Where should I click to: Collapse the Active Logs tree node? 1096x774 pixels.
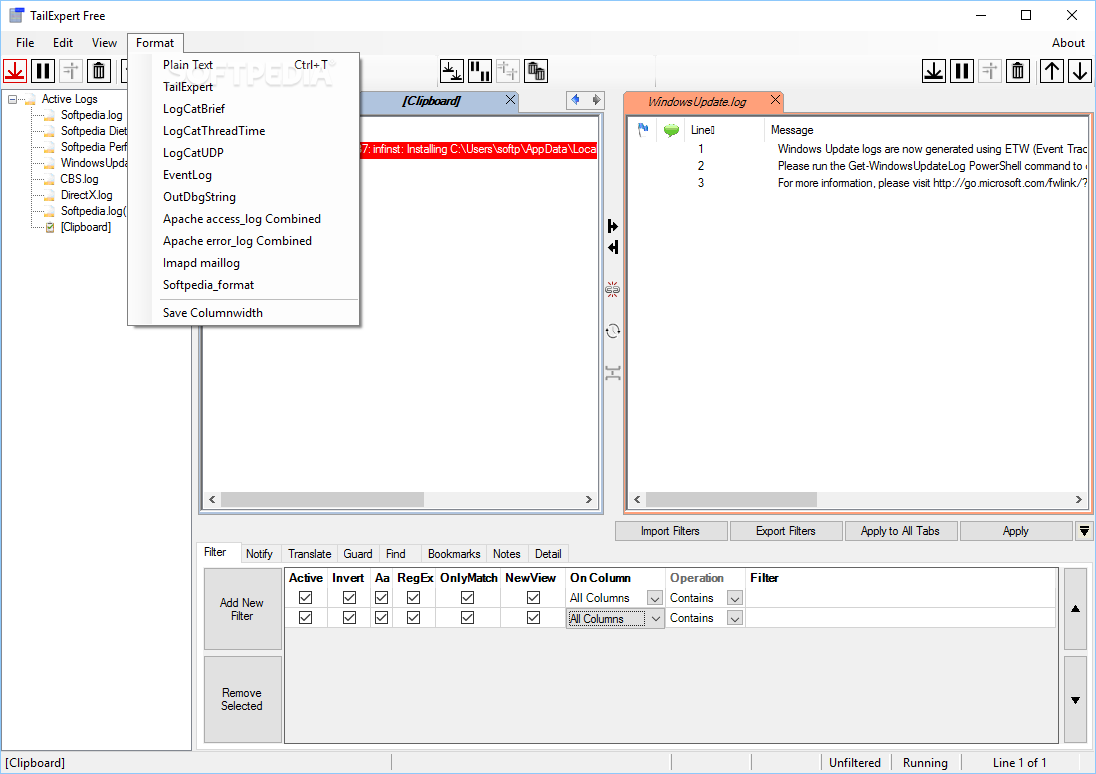(x=12, y=99)
